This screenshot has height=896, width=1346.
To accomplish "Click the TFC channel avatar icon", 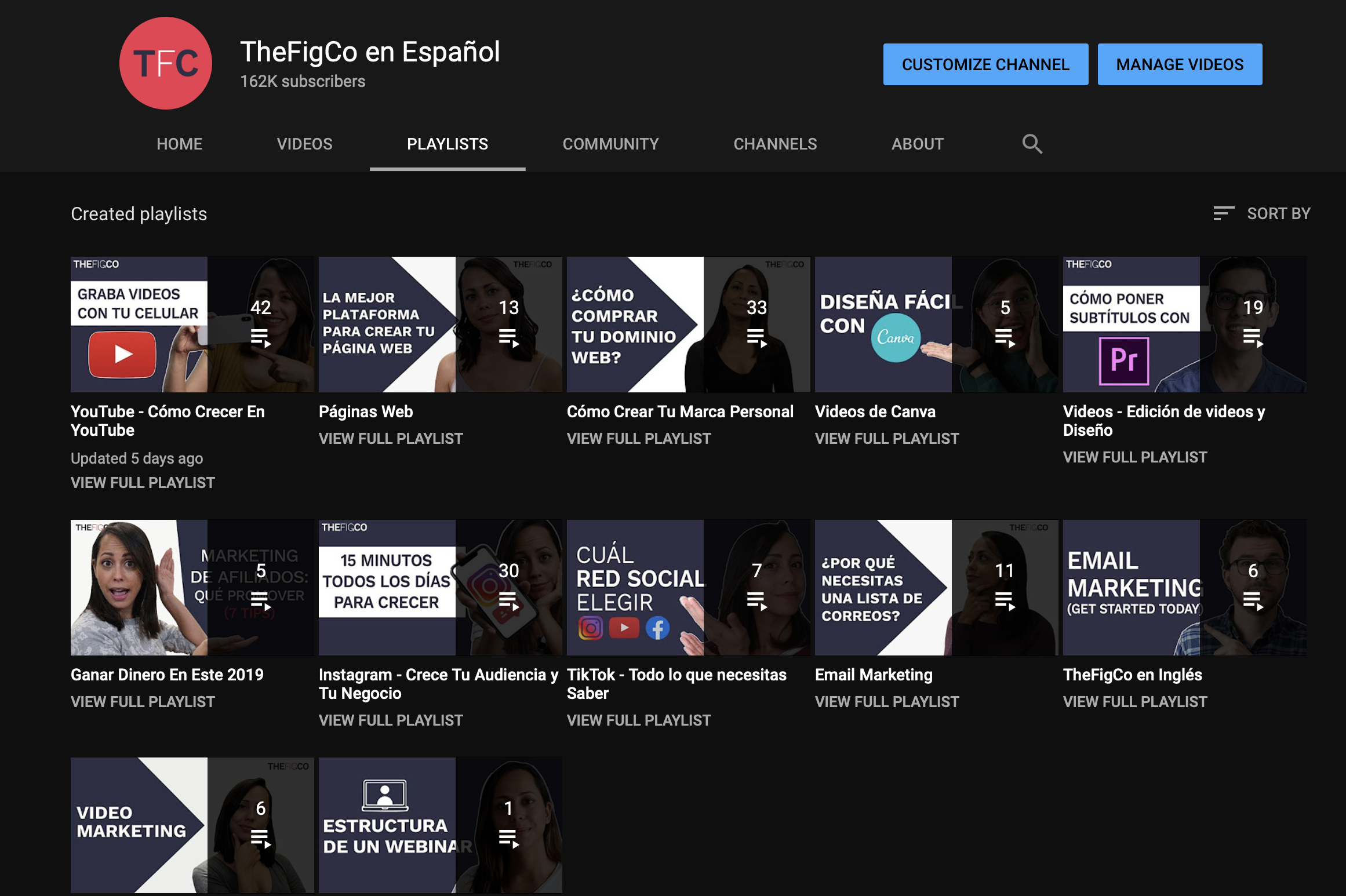I will [x=165, y=63].
